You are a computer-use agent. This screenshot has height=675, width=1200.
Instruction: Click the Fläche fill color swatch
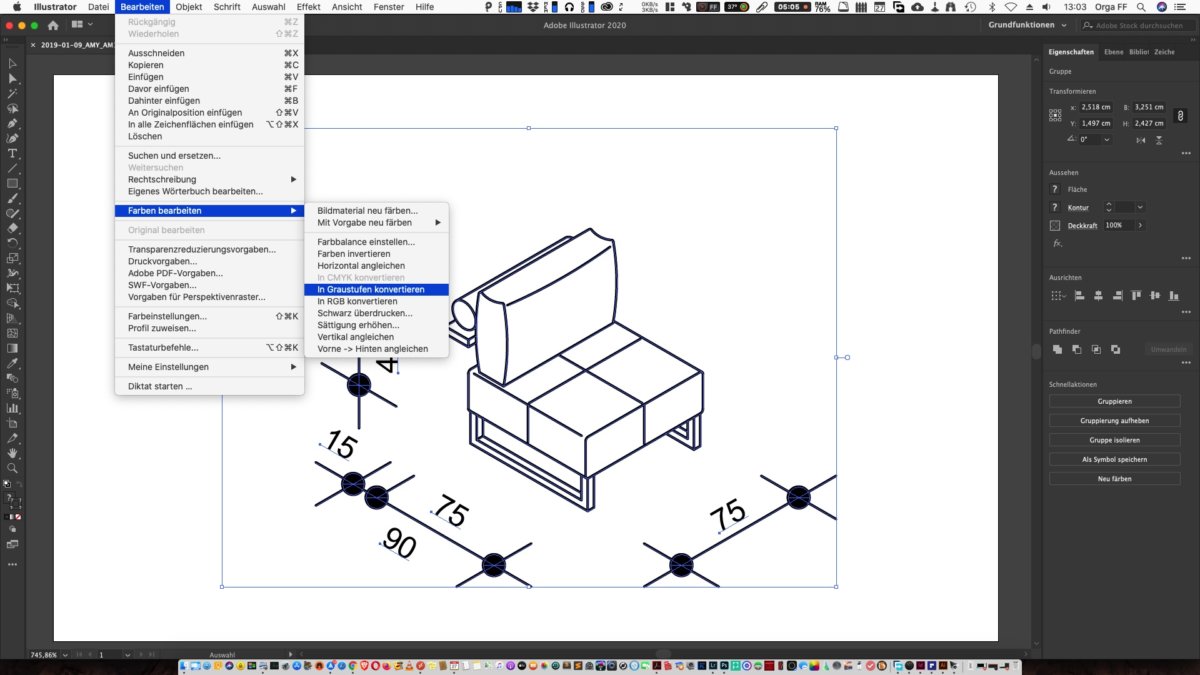1054,189
